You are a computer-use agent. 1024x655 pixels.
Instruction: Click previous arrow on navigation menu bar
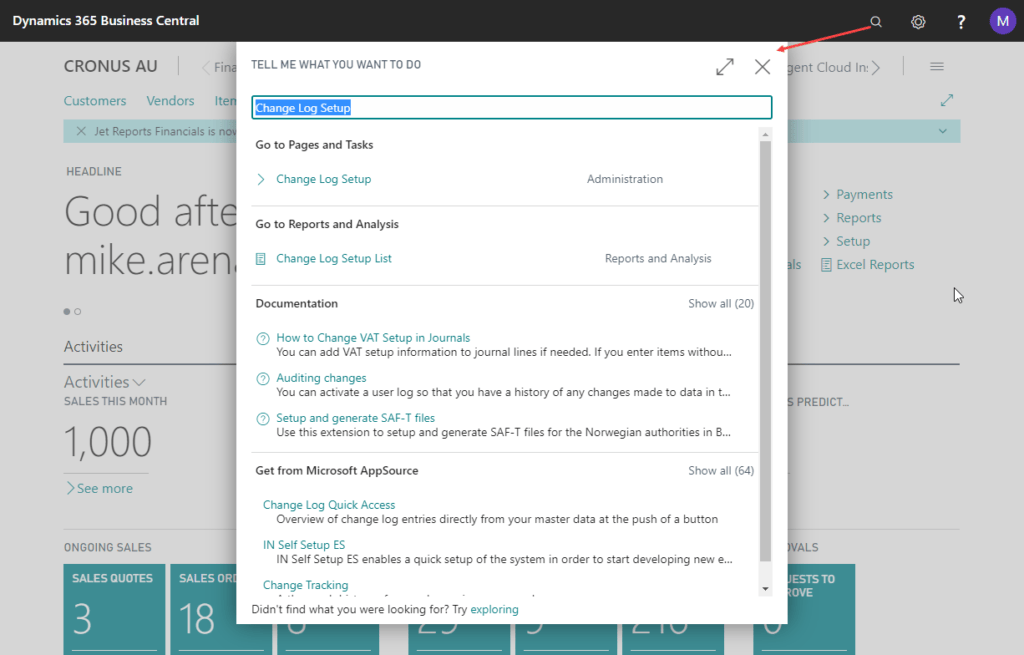[x=206, y=67]
